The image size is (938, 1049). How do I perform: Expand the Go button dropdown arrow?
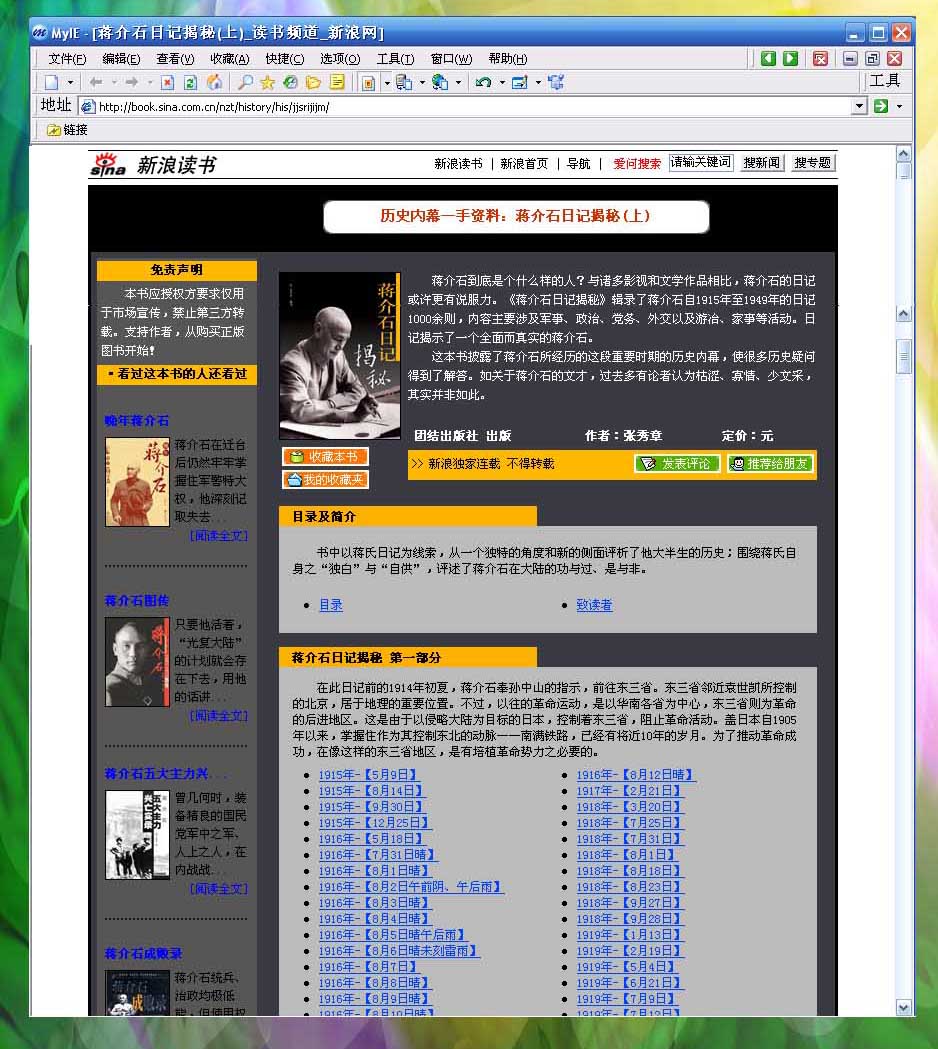pyautogui.click(x=899, y=106)
